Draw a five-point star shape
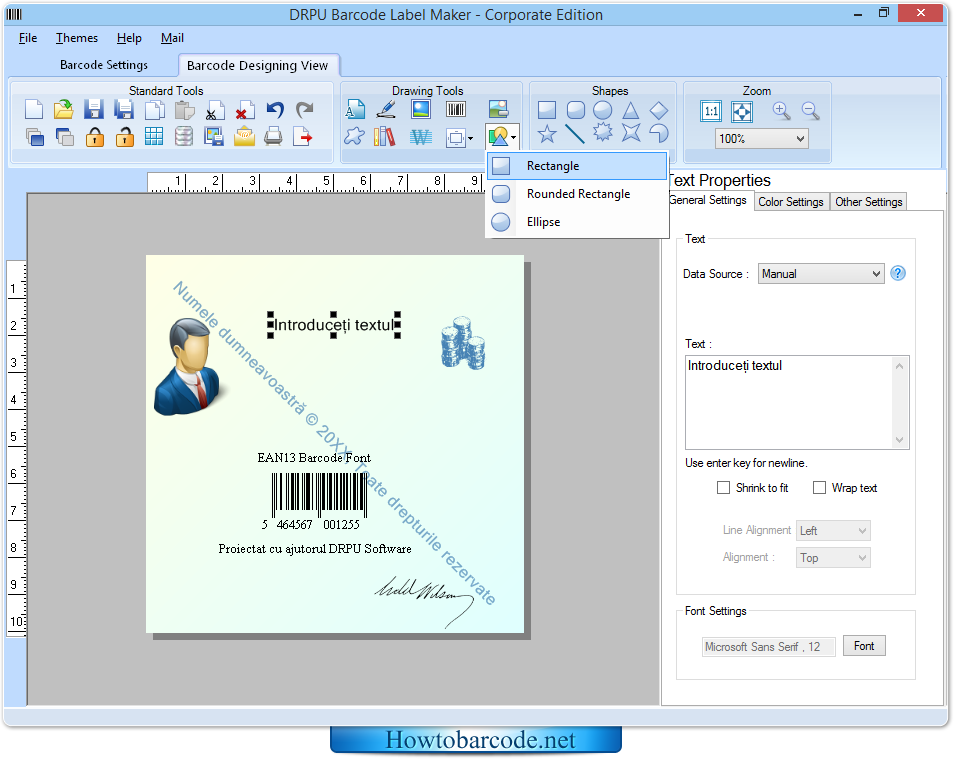Viewport: 954px width, 759px height. click(x=547, y=133)
